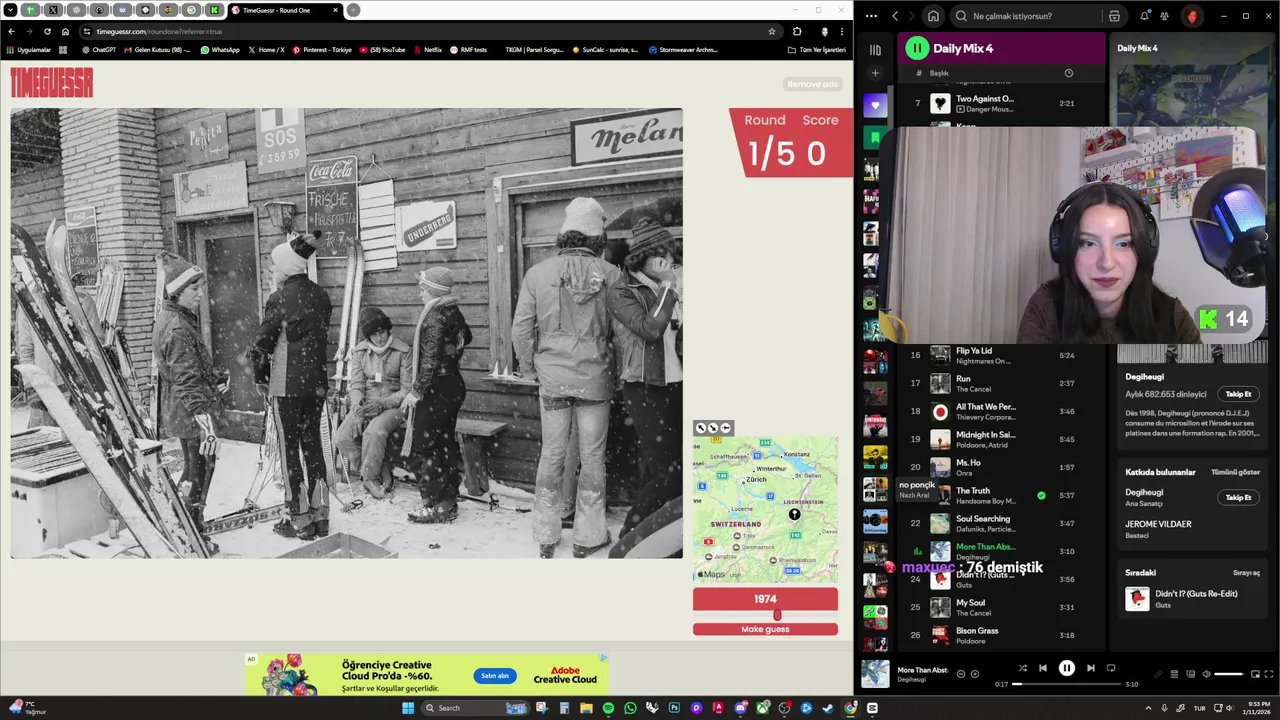
Task: Pause Daily Mix 4 with the green button
Action: (x=917, y=48)
